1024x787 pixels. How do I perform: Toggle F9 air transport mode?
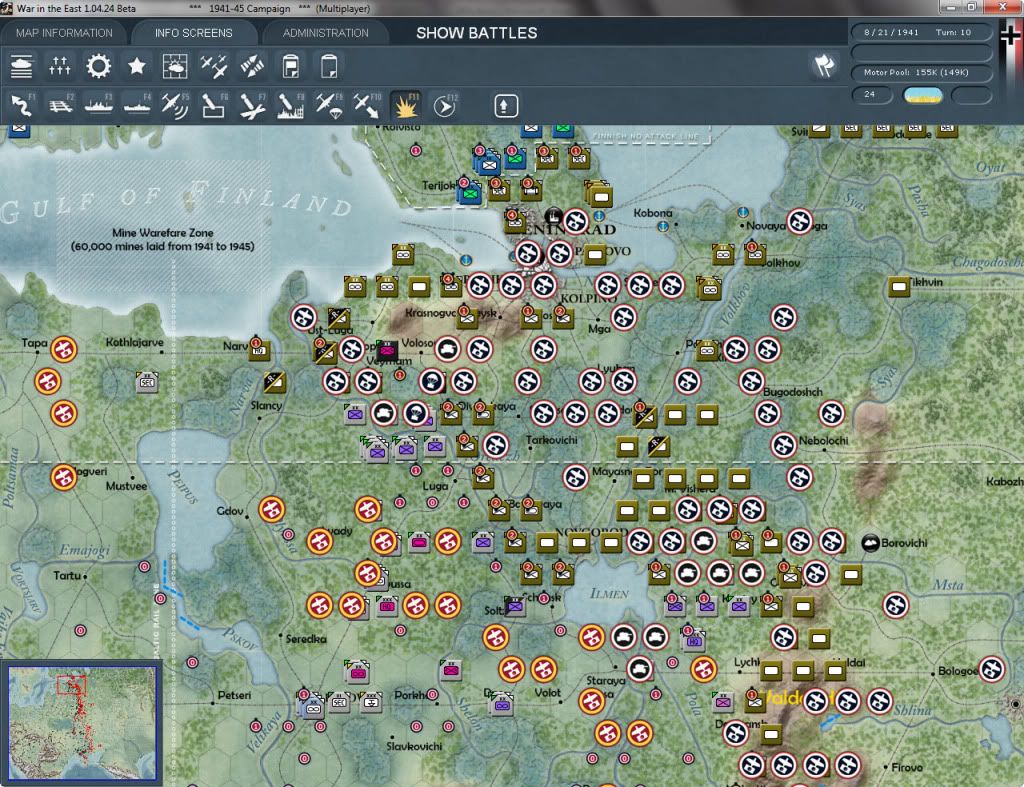[x=329, y=106]
